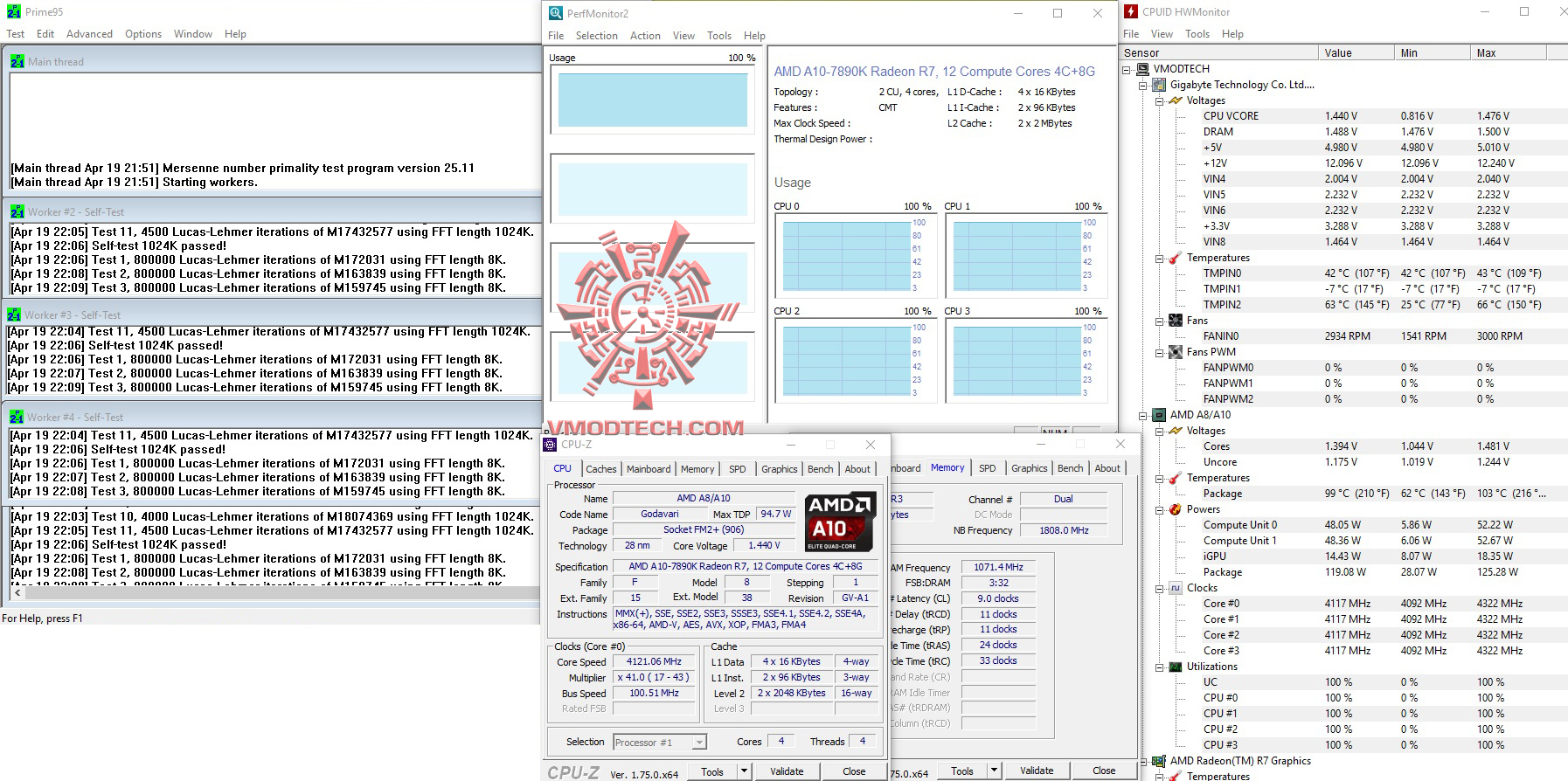The width and height of the screenshot is (1568, 781).
Task: Collapse the Fans PWM node
Action: (1160, 352)
